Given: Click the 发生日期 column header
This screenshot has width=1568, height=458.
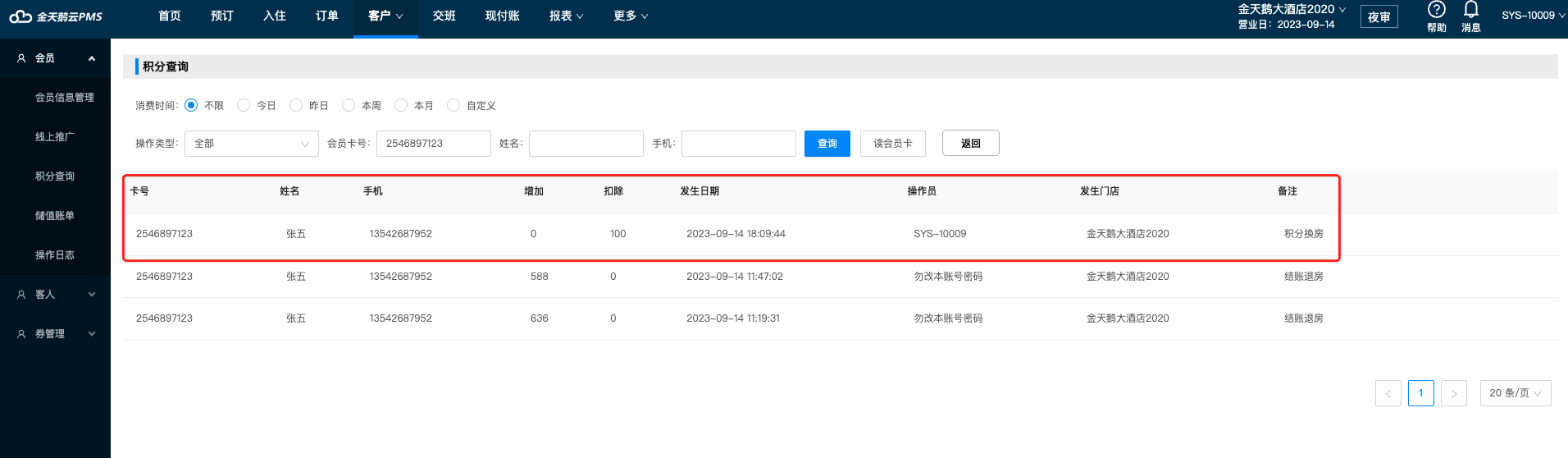Looking at the screenshot, I should pyautogui.click(x=700, y=191).
